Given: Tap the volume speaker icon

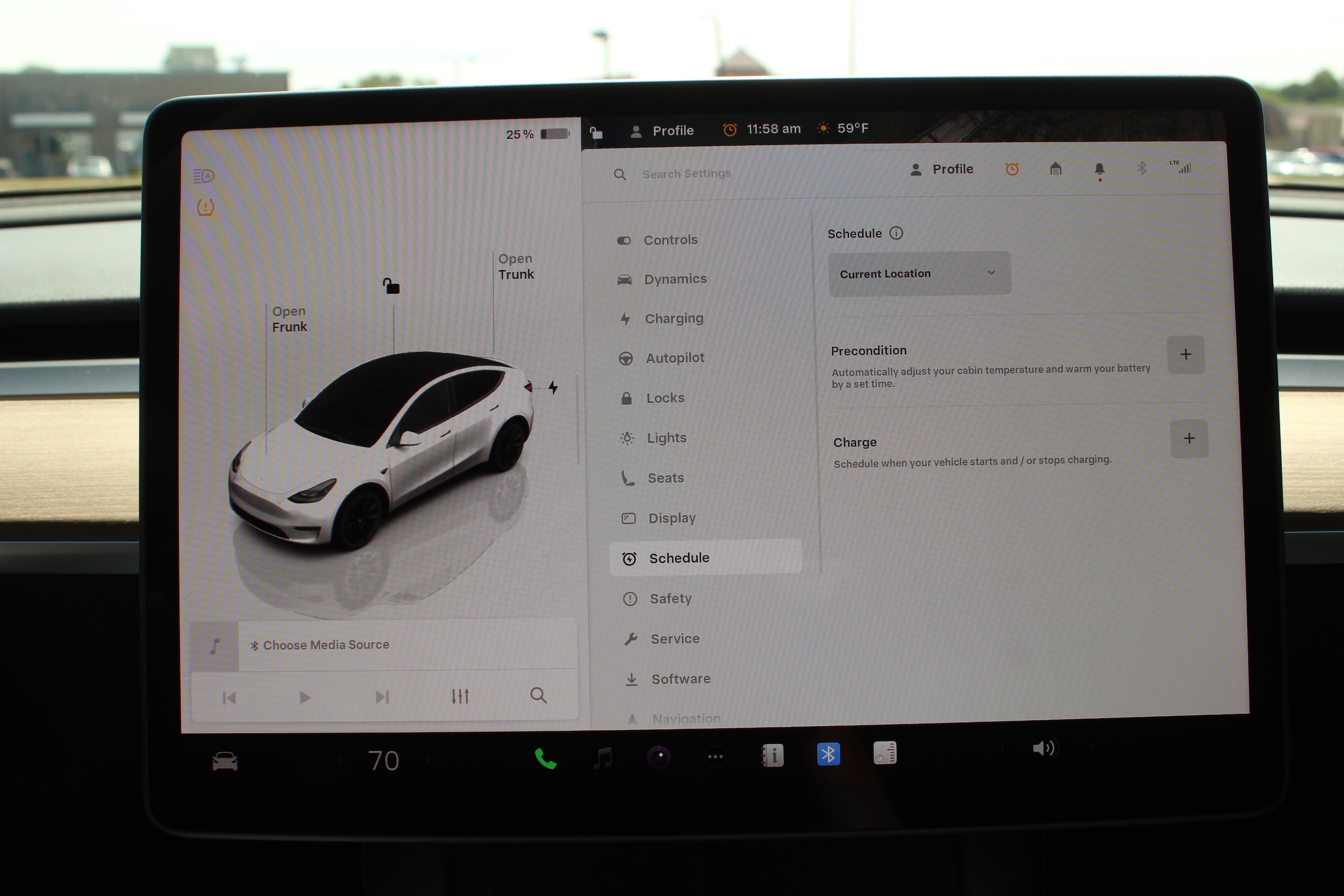Looking at the screenshot, I should coord(1045,749).
